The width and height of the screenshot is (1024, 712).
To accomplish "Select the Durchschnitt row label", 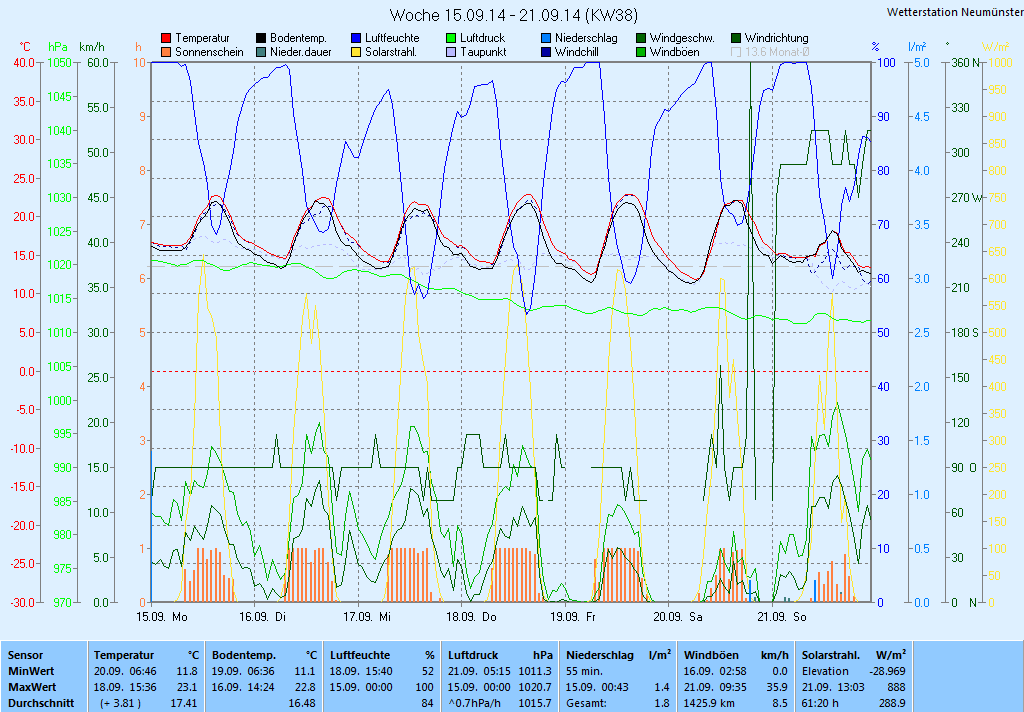I will [x=41, y=704].
